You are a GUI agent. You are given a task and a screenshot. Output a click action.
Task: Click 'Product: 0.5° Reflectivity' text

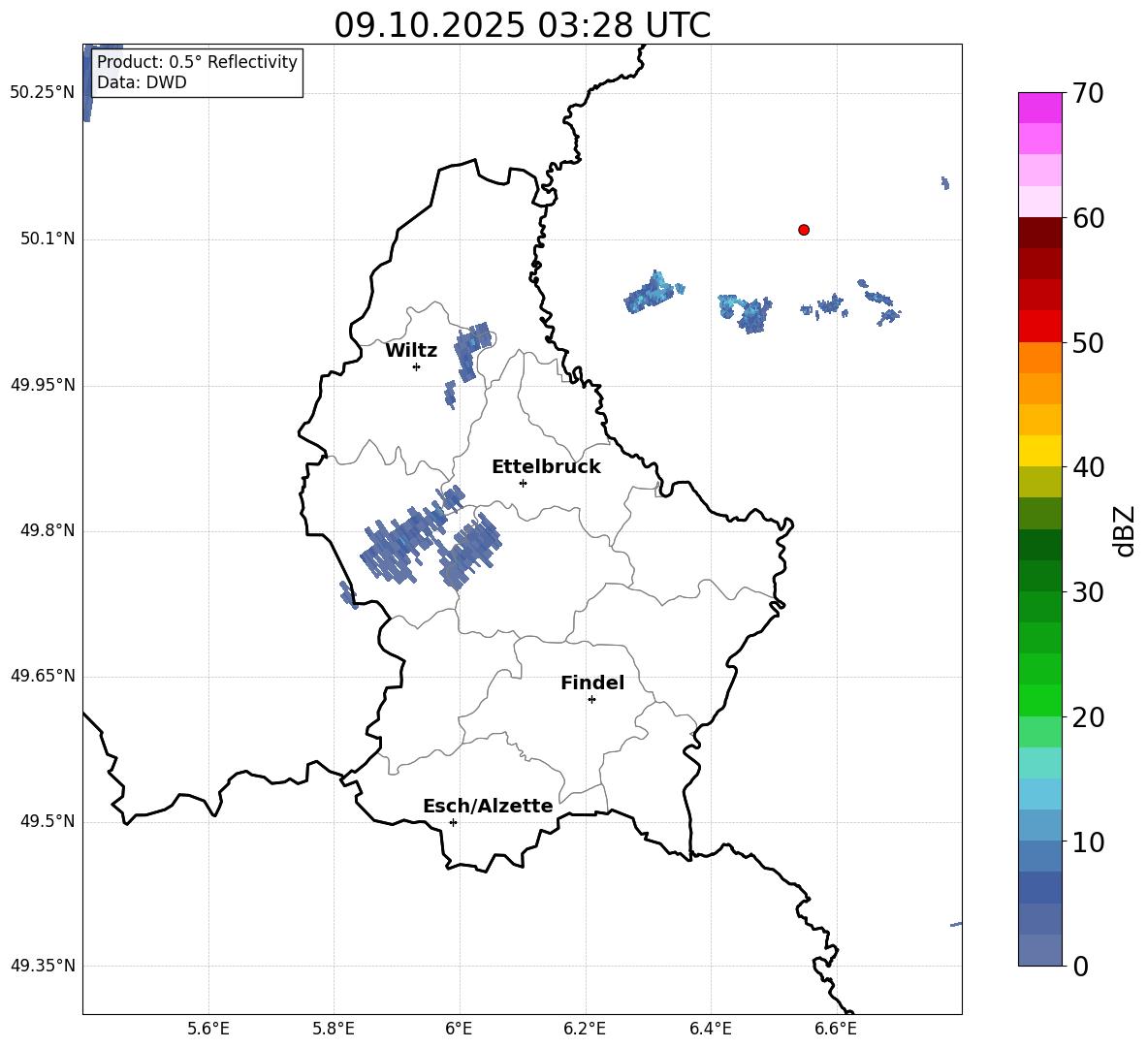coord(197,62)
